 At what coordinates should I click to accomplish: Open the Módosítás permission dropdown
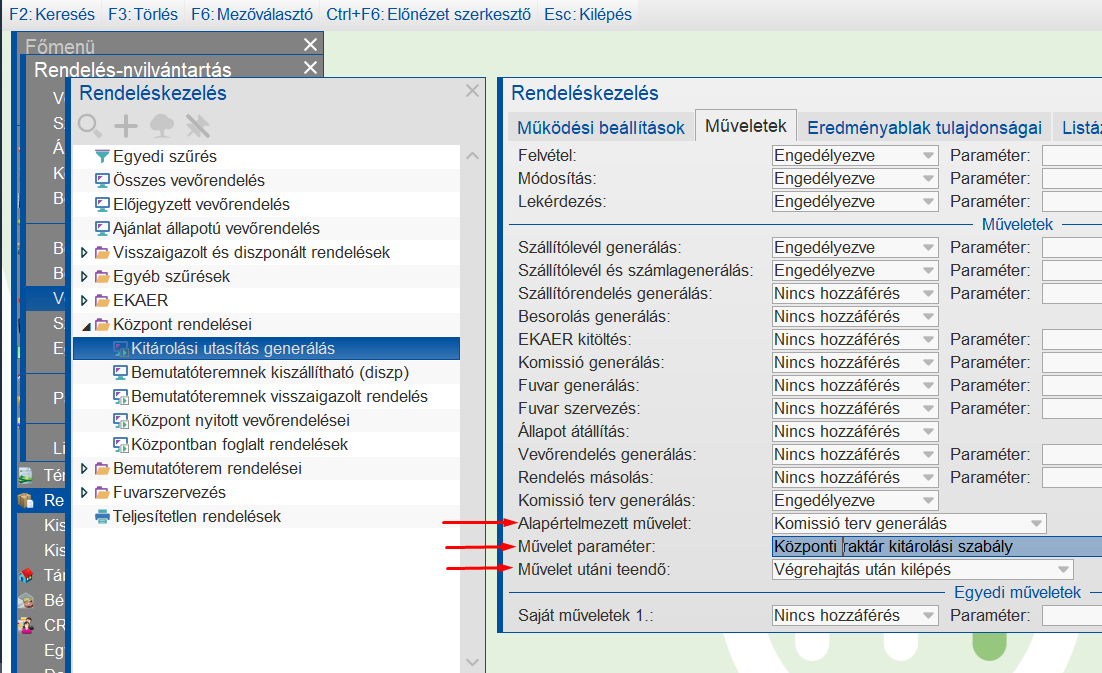point(855,178)
